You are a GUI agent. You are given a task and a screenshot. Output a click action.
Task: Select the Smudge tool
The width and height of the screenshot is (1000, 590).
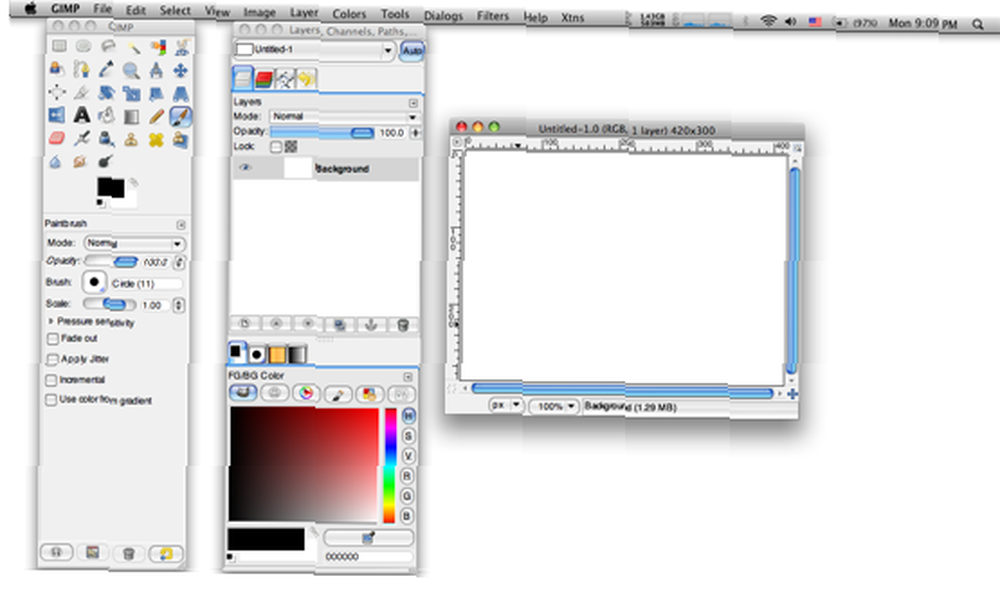(x=80, y=162)
